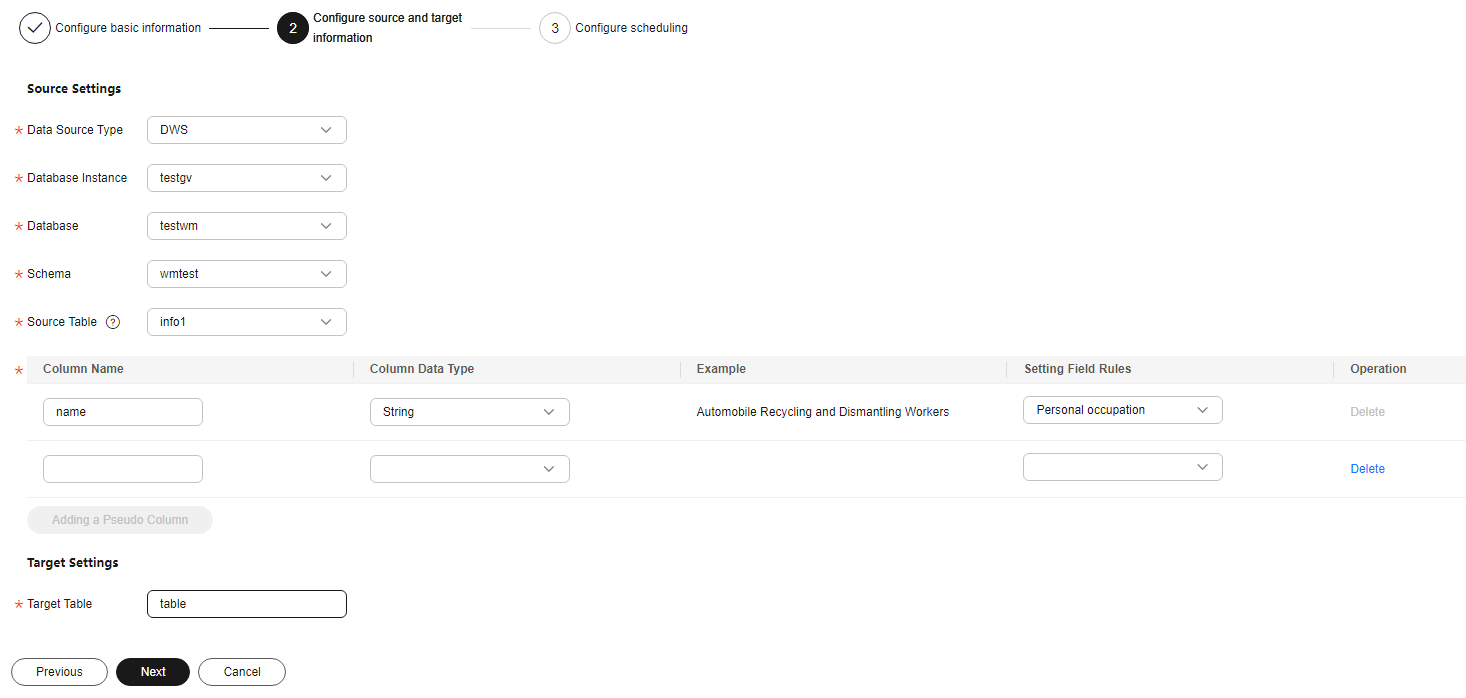Click the completed step one checkmark icon

click(35, 28)
